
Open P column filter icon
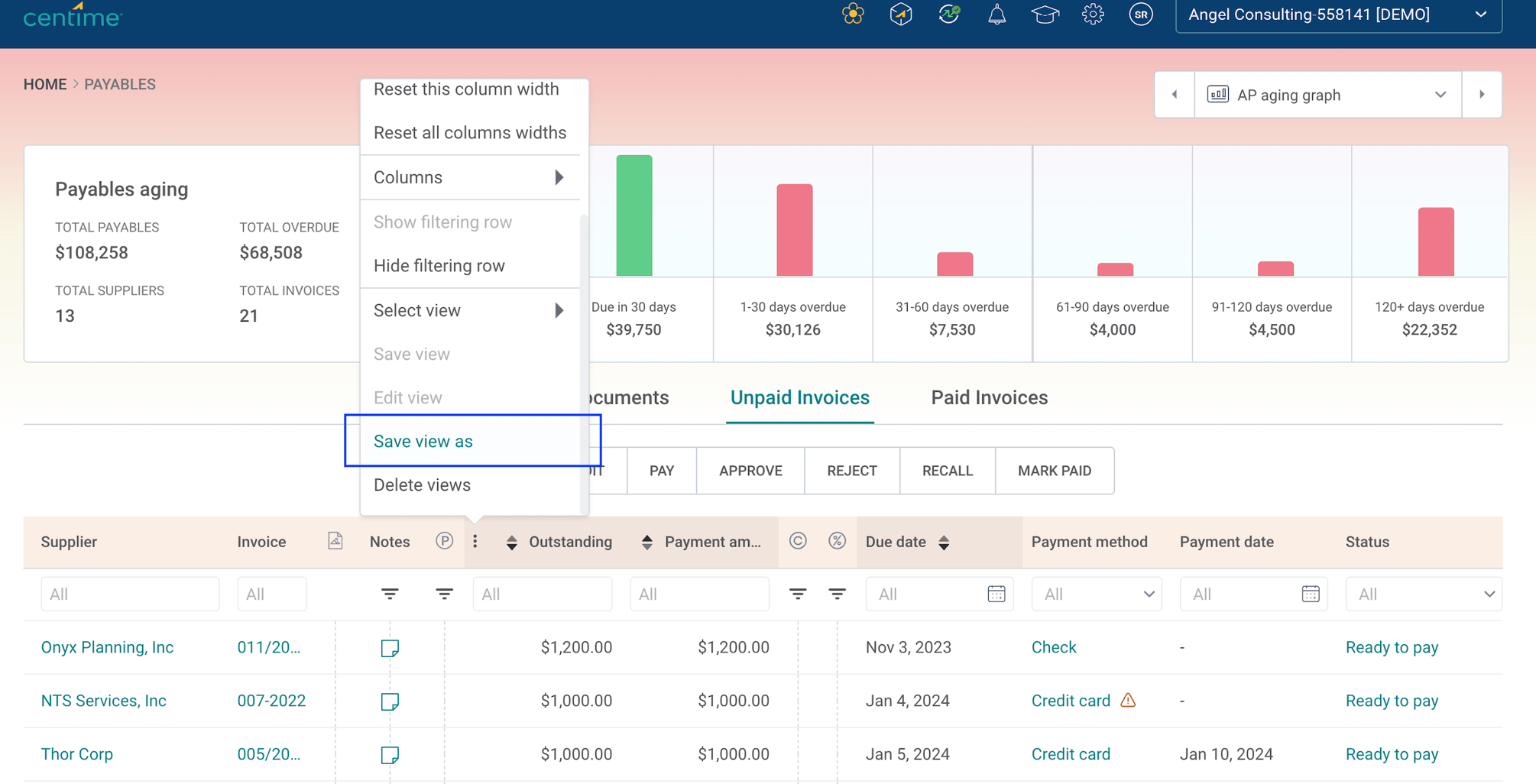[444, 594]
